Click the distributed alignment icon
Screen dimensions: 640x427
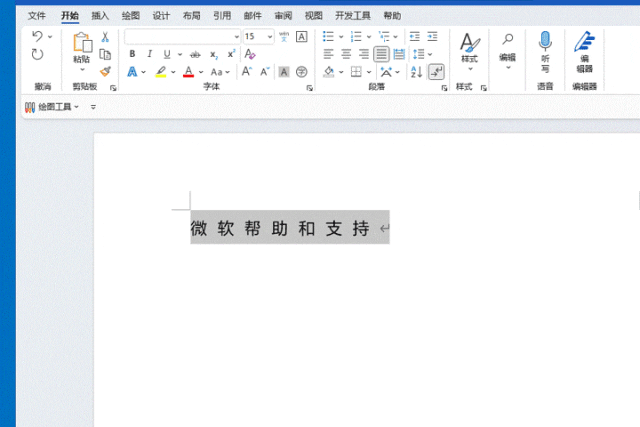pyautogui.click(x=399, y=54)
